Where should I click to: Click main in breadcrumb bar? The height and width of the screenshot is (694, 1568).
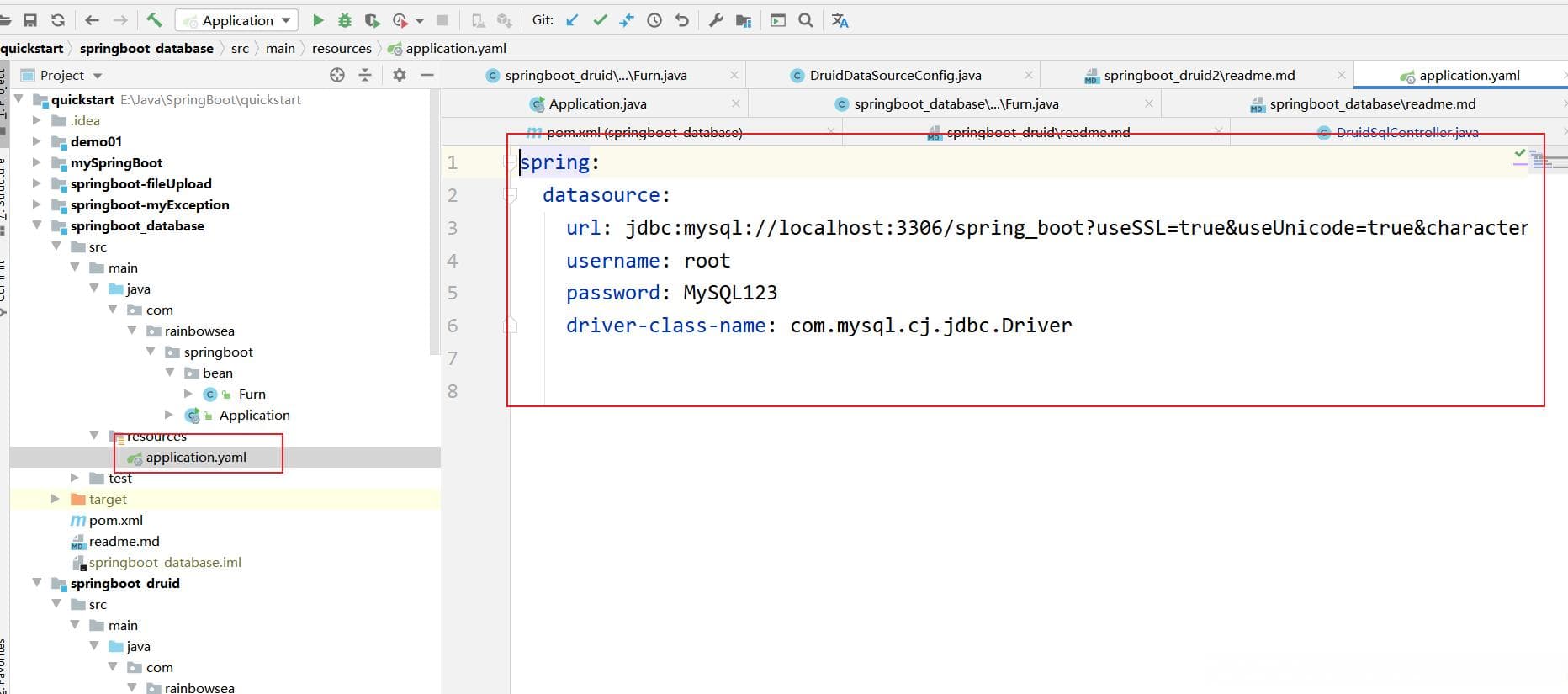point(280,48)
